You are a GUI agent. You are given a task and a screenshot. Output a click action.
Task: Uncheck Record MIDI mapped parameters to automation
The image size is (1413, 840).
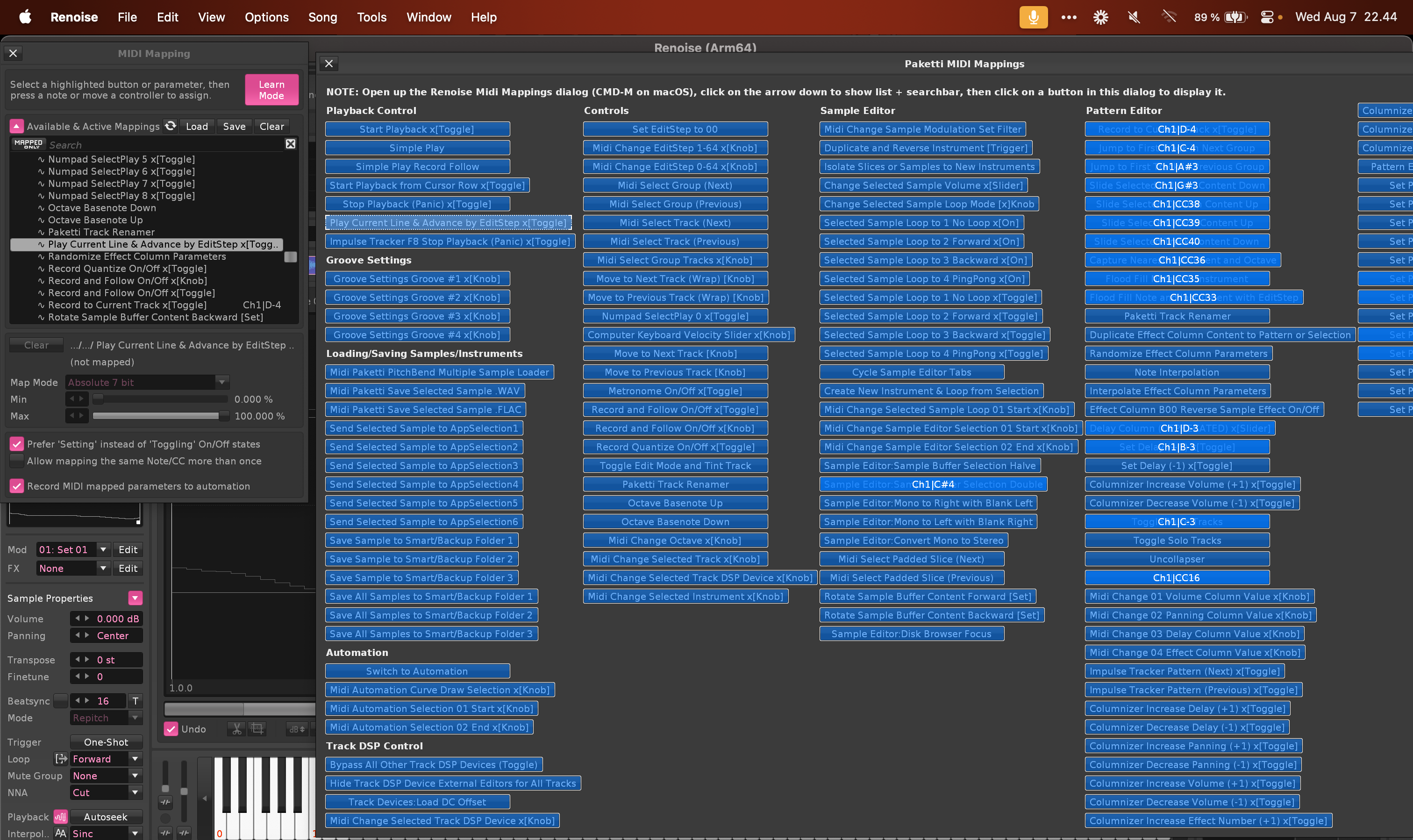[x=17, y=486]
